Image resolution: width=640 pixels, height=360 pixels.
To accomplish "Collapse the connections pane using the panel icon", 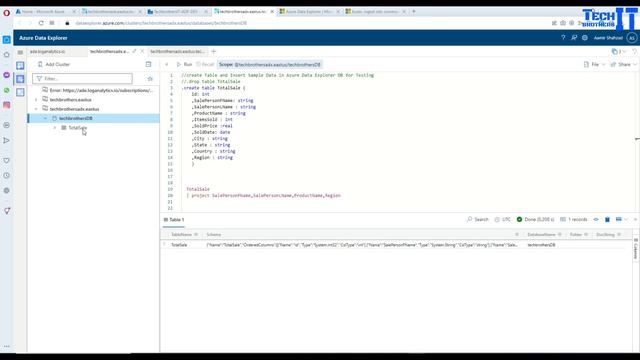I will coord(148,64).
